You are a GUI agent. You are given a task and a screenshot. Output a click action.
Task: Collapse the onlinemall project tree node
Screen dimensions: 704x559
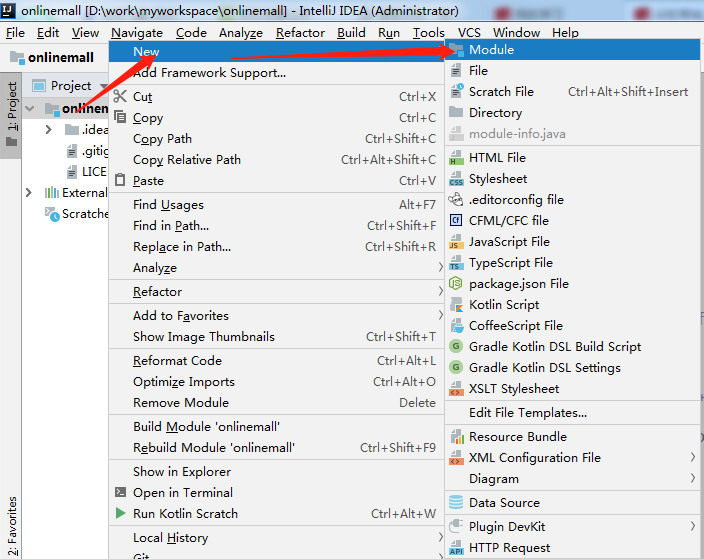(30, 108)
